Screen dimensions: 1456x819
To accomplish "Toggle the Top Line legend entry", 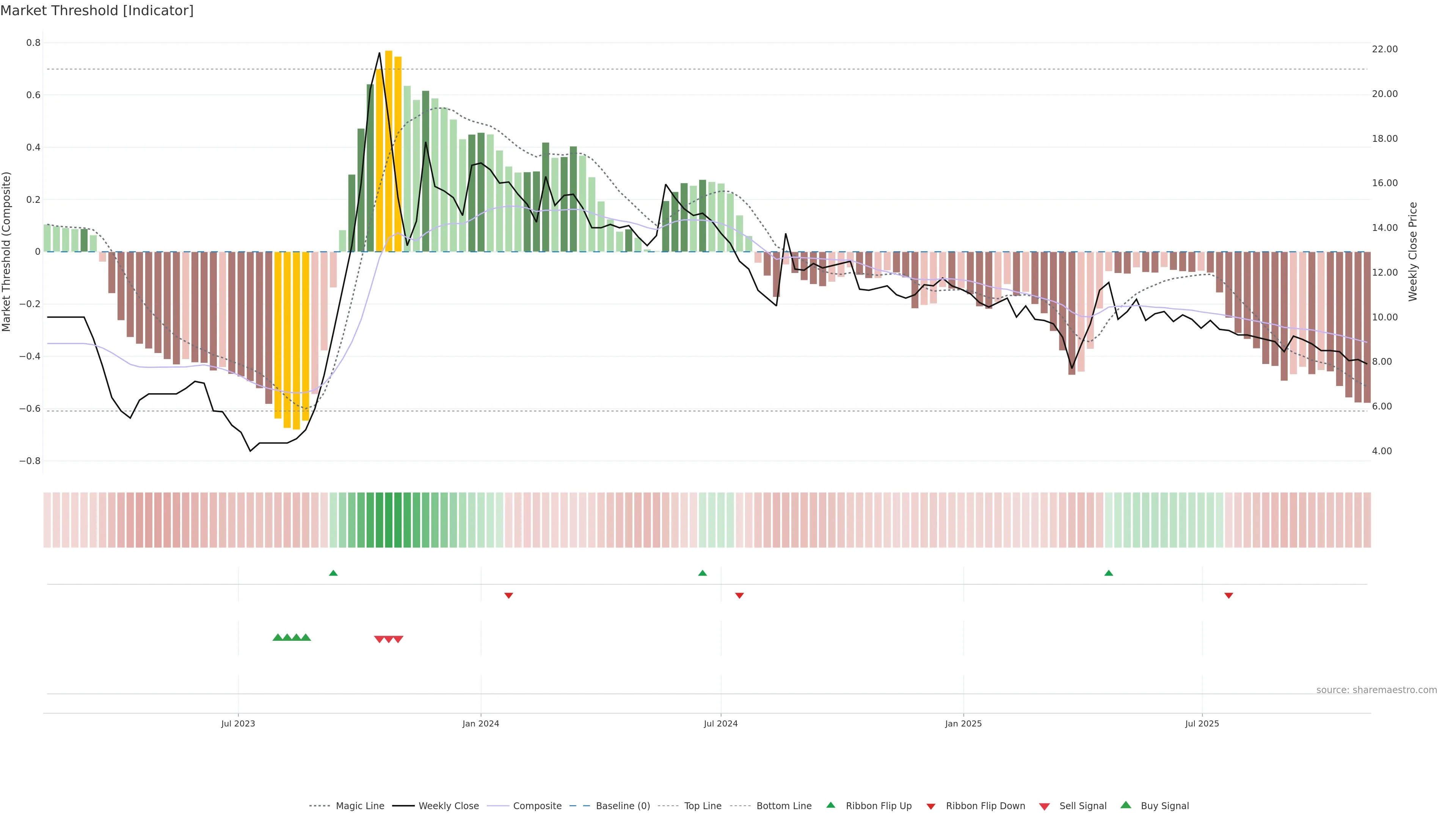I will click(x=703, y=806).
